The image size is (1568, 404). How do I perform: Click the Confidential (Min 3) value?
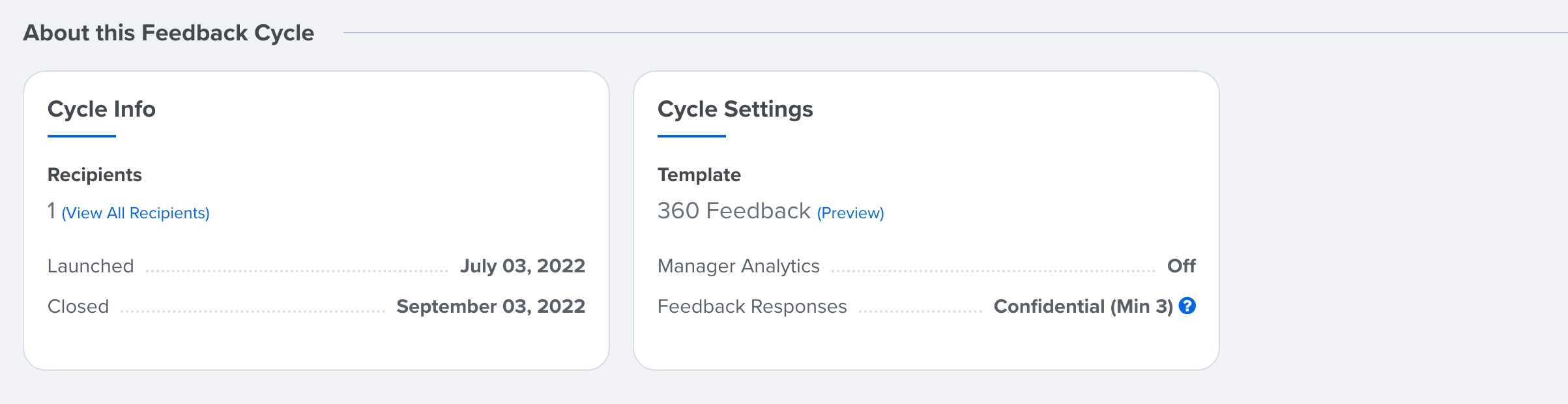pyautogui.click(x=1083, y=306)
